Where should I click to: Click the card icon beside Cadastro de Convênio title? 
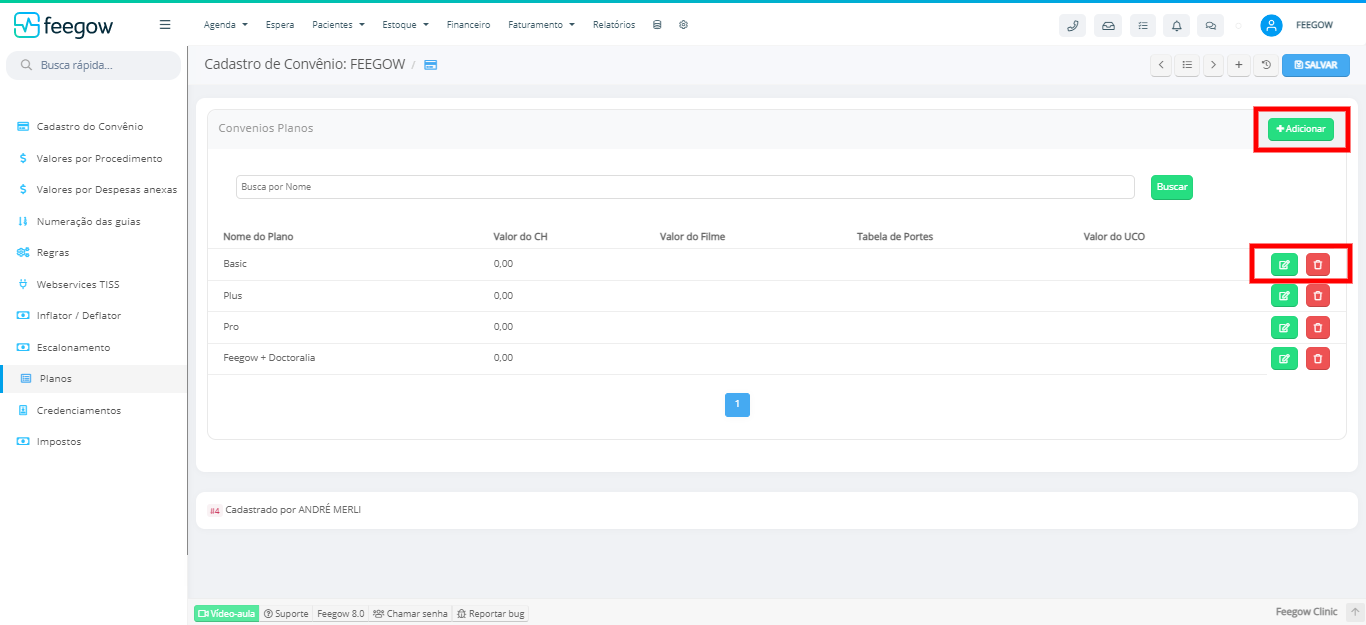tap(431, 65)
